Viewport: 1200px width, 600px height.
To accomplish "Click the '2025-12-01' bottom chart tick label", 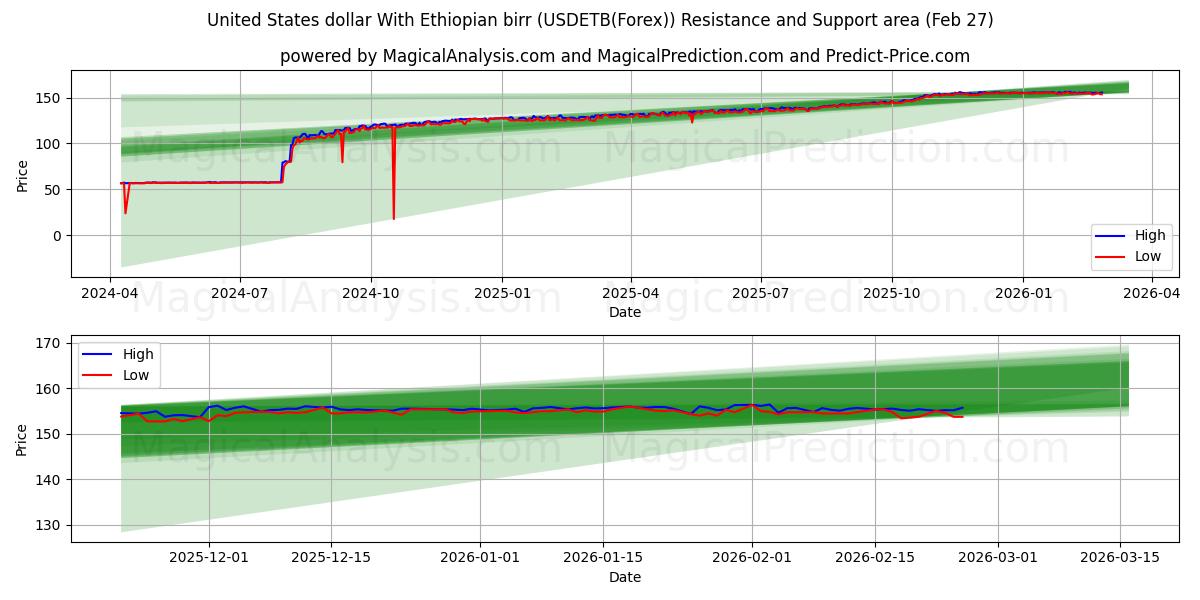I will 208,560.
